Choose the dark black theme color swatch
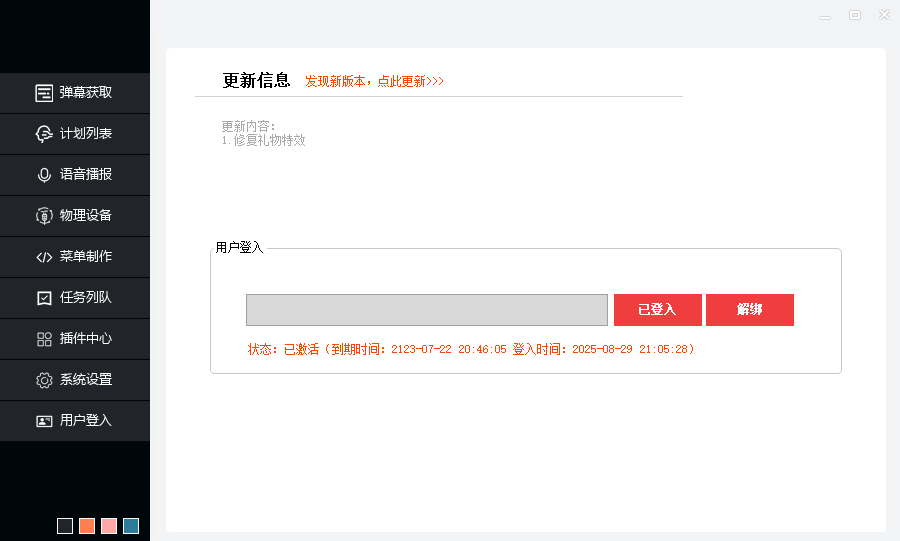Screen dimensions: 900x541 point(65,526)
